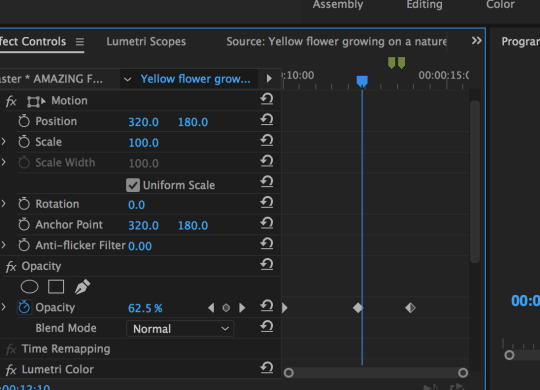Expand the Scale Width property

pyautogui.click(x=3, y=162)
